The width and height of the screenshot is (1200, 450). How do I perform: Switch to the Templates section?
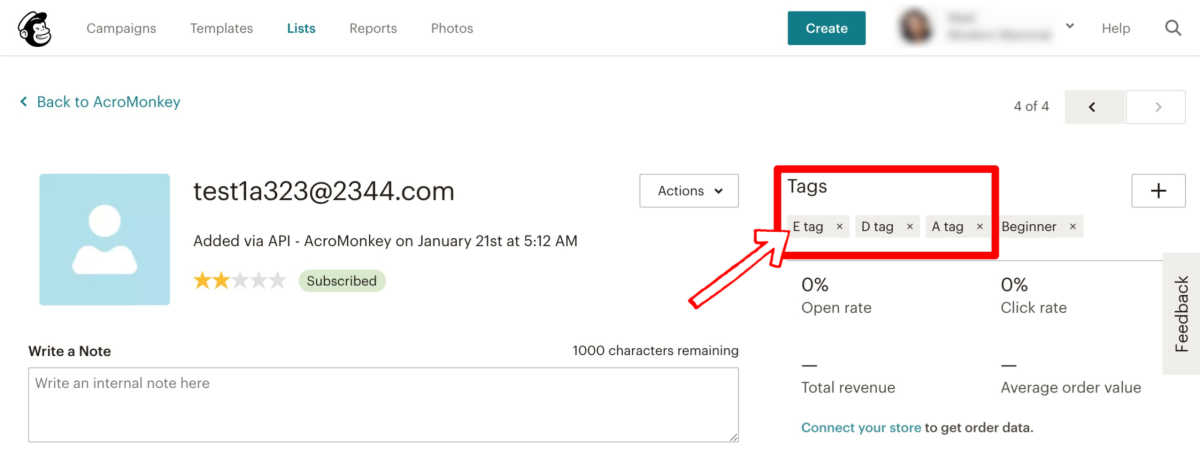click(x=221, y=28)
